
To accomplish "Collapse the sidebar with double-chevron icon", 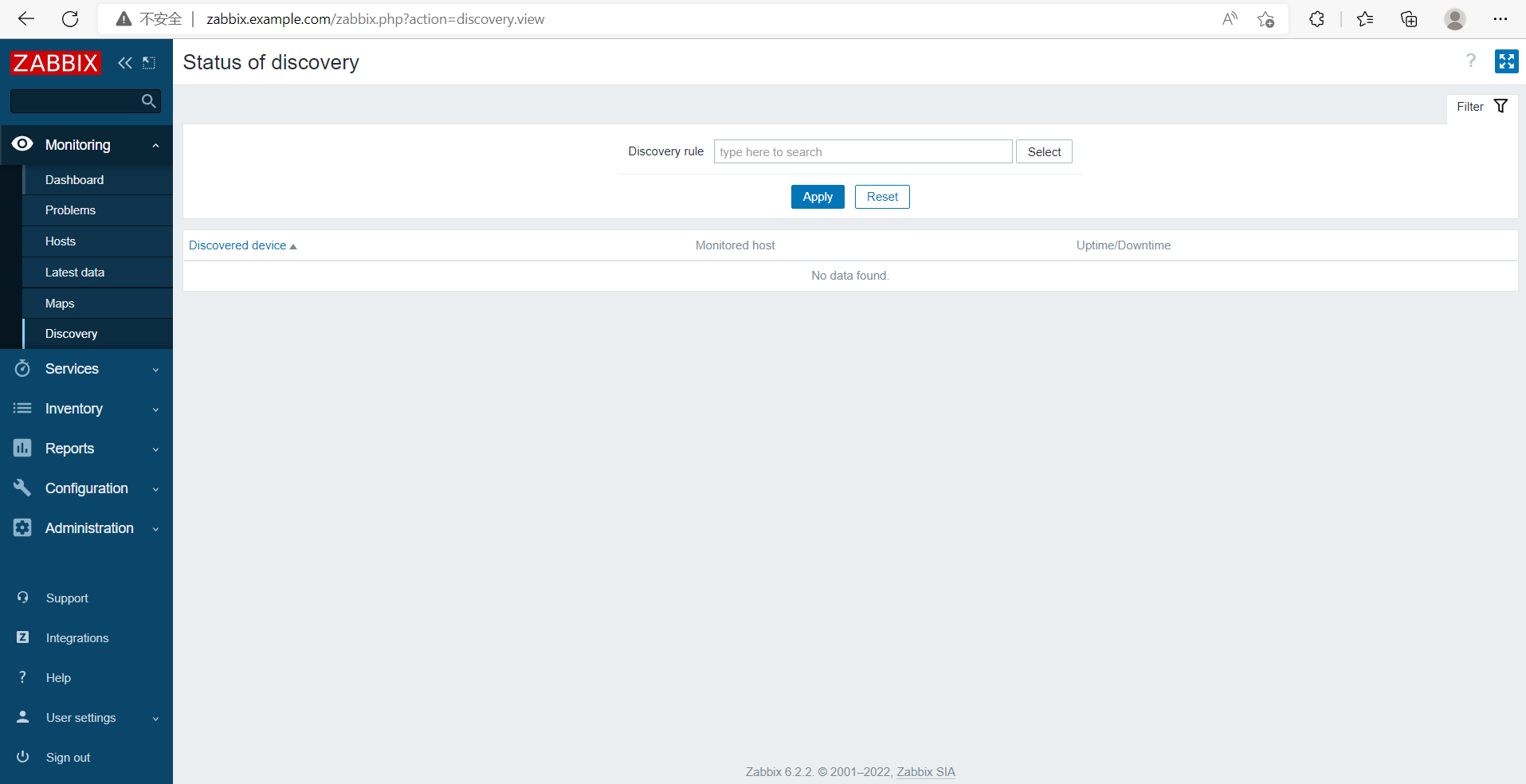I will [x=125, y=63].
